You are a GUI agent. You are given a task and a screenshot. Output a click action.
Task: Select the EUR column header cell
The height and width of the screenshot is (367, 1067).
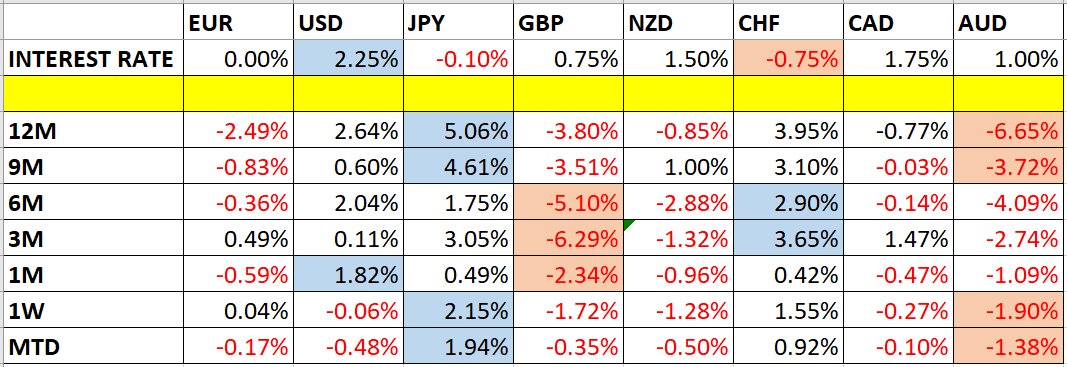(x=239, y=24)
